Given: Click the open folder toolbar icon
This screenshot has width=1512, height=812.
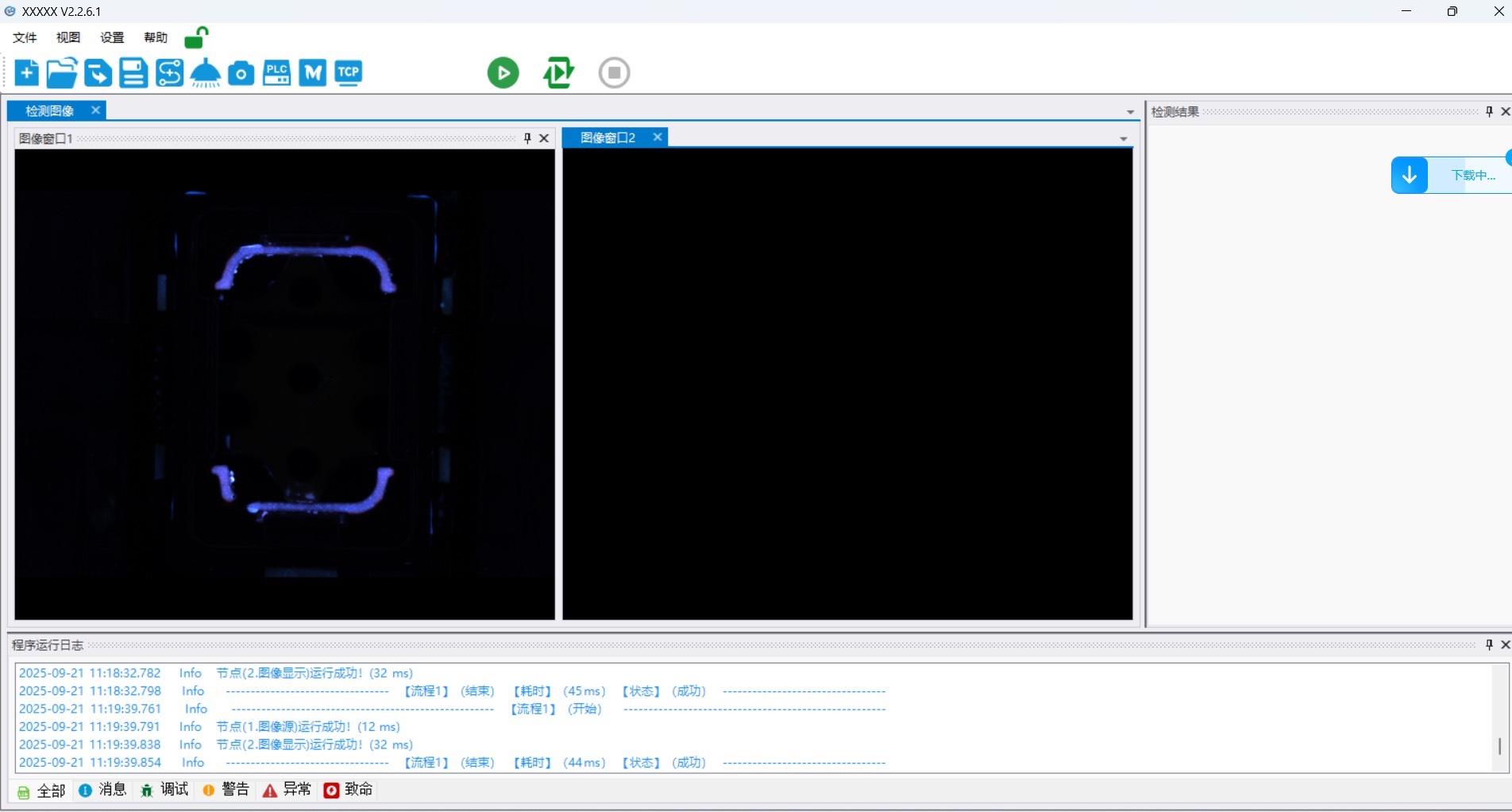Looking at the screenshot, I should [x=62, y=73].
